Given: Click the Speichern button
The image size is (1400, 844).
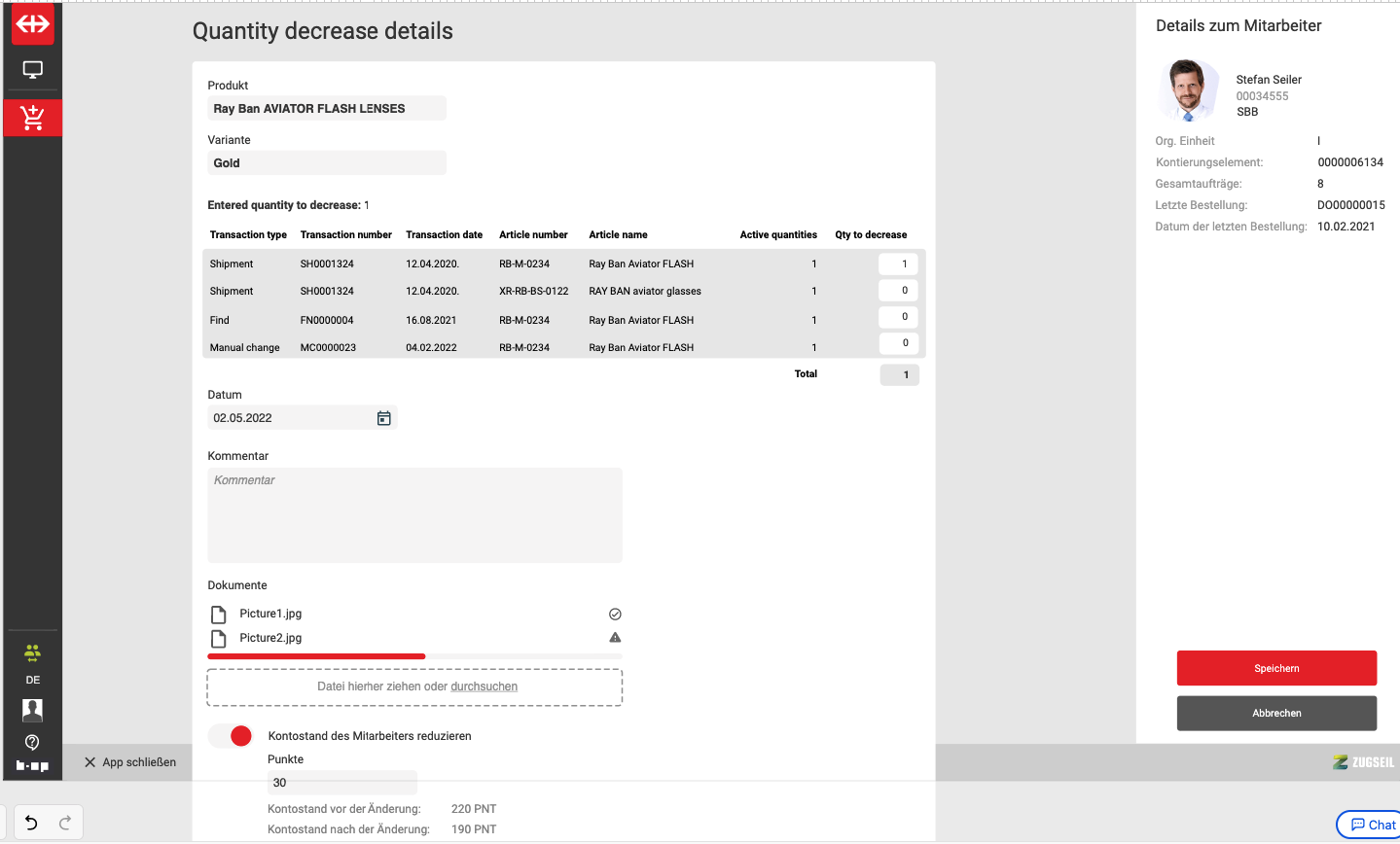Looking at the screenshot, I should click(x=1276, y=668).
